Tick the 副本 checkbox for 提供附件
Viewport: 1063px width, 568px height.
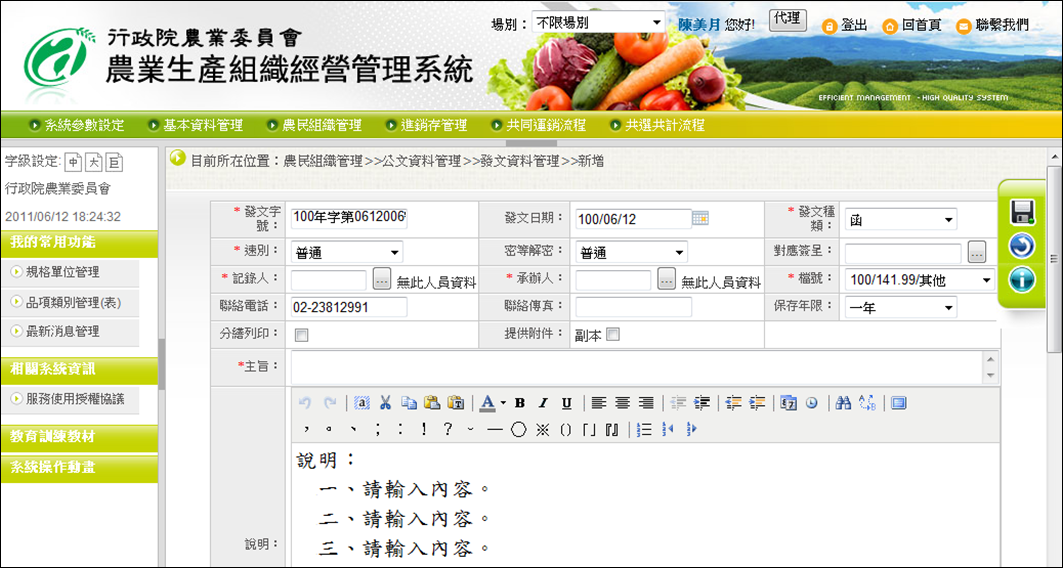point(613,334)
